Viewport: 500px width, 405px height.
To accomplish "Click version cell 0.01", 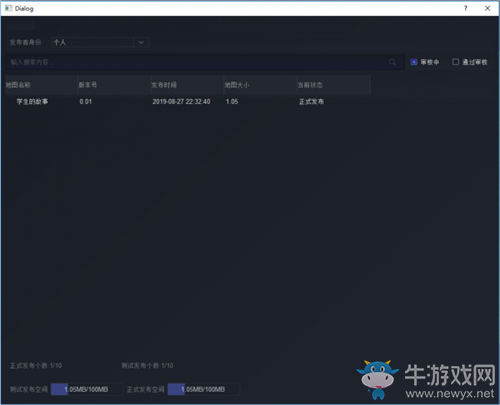I will pyautogui.click(x=86, y=102).
